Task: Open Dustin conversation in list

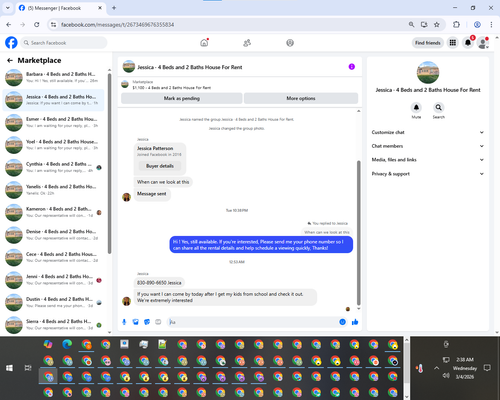Action: coord(53,302)
